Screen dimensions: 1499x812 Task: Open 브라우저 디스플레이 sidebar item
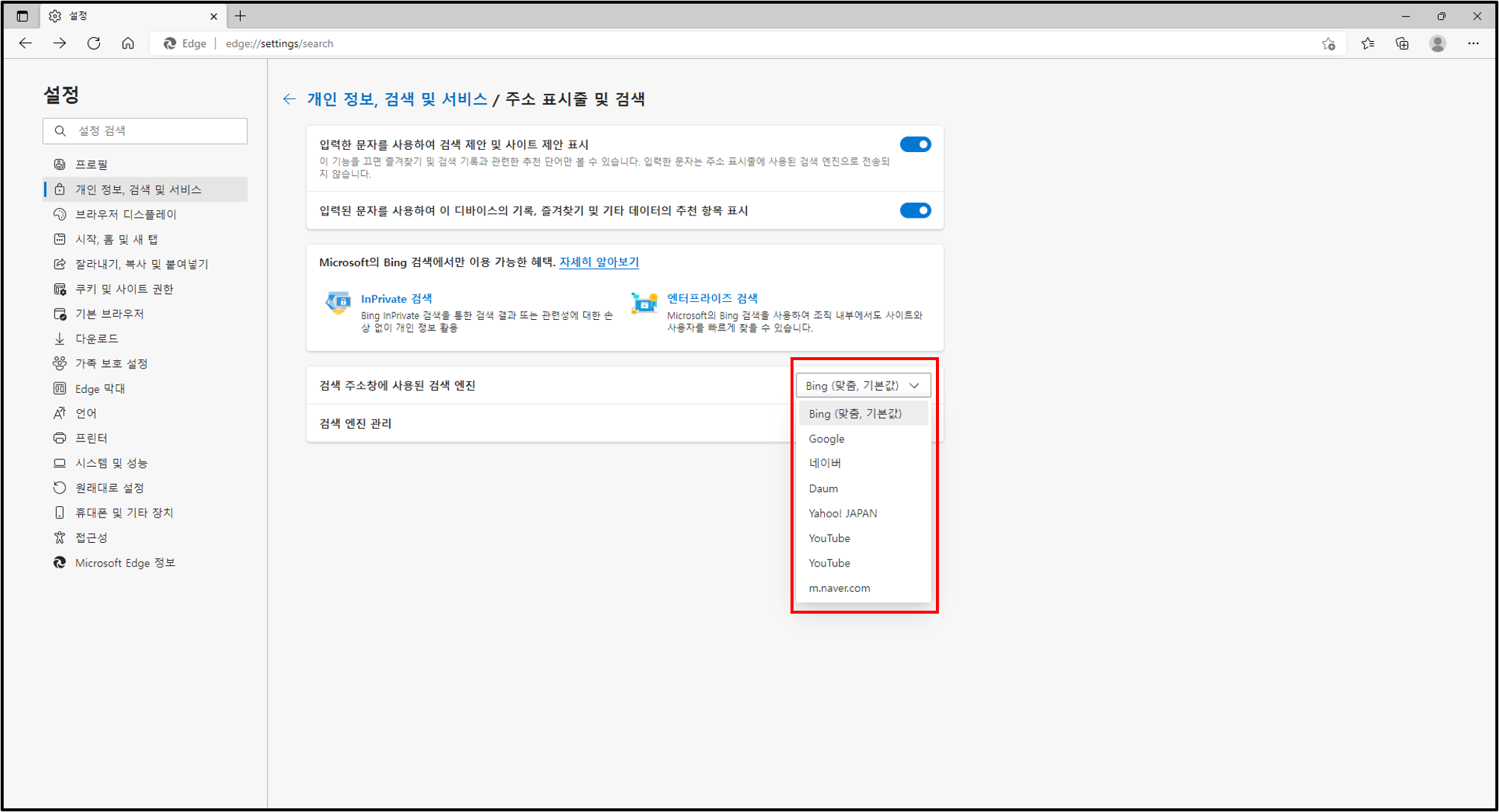coord(145,214)
